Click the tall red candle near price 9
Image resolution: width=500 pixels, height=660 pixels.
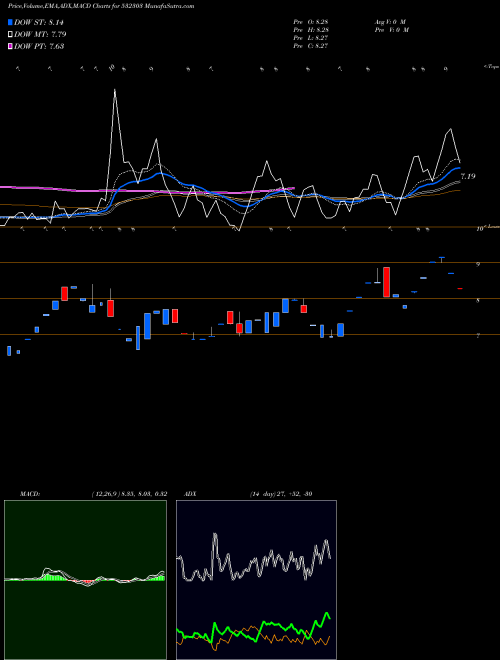coord(386,282)
